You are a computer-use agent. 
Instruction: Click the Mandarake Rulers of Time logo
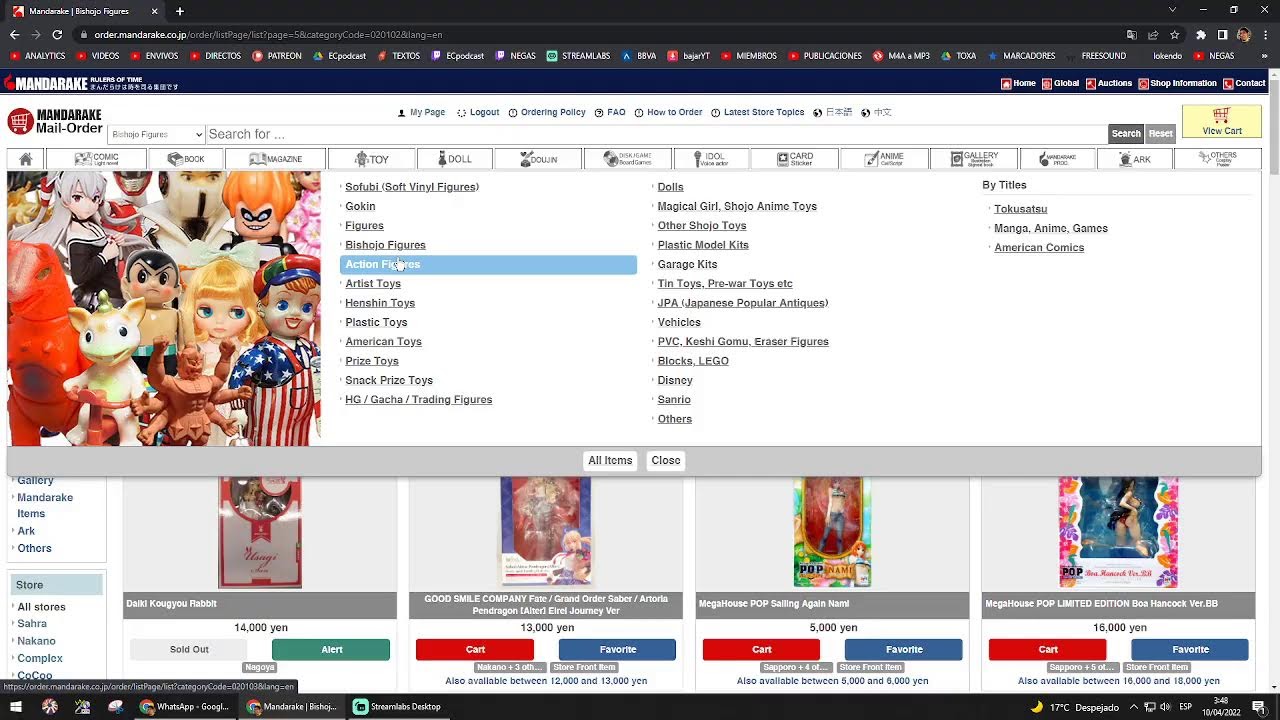coord(90,83)
